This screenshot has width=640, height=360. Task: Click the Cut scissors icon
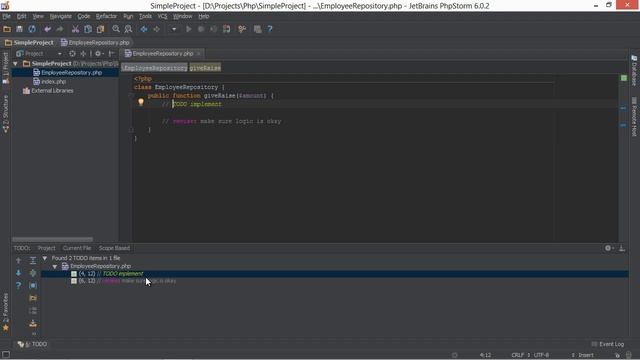(x=75, y=29)
